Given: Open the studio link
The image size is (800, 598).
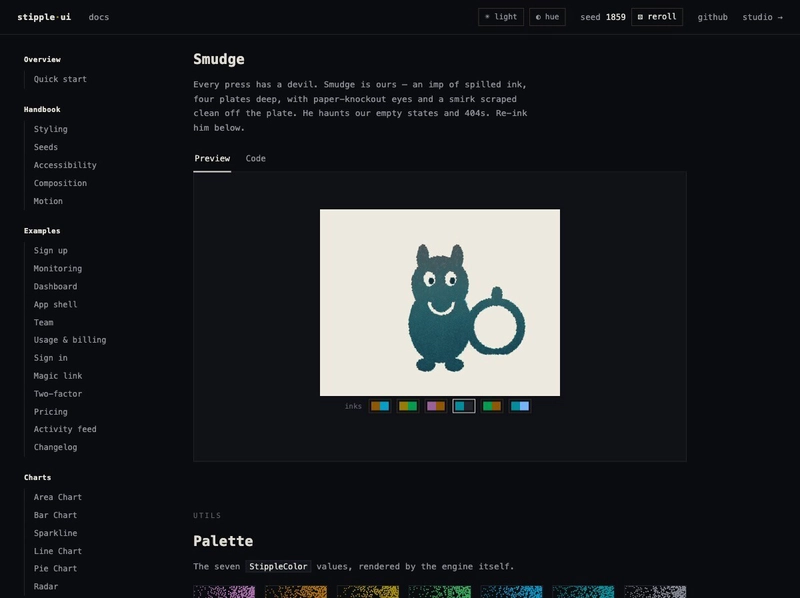Looking at the screenshot, I should (762, 17).
